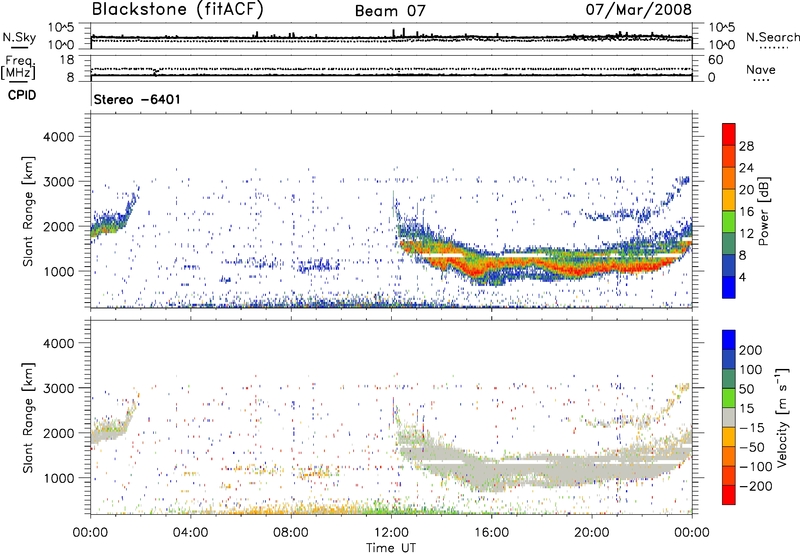Click the '60' tick on the Nave axis
The height and width of the screenshot is (554, 800).
point(715,60)
